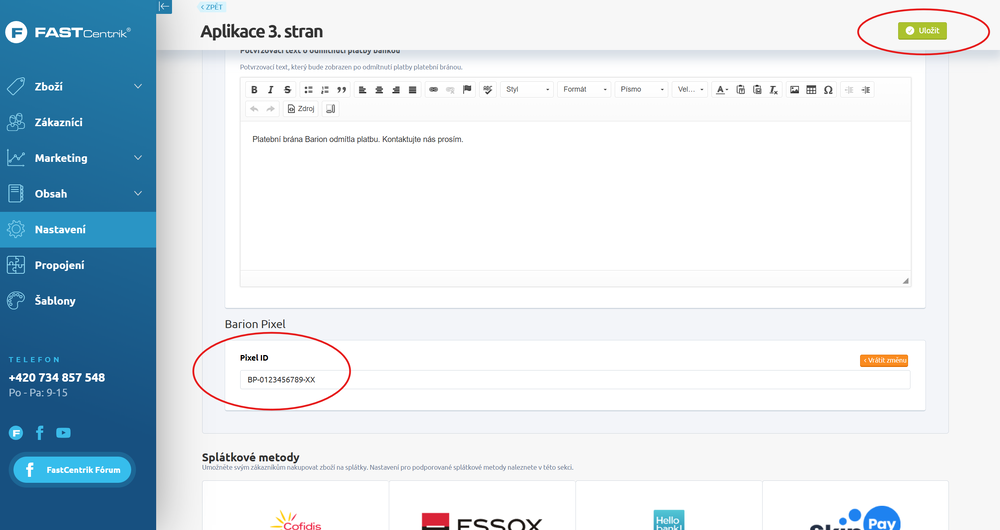This screenshot has width=1000, height=530.
Task: Insert an anchor with the flag icon
Action: [467, 90]
